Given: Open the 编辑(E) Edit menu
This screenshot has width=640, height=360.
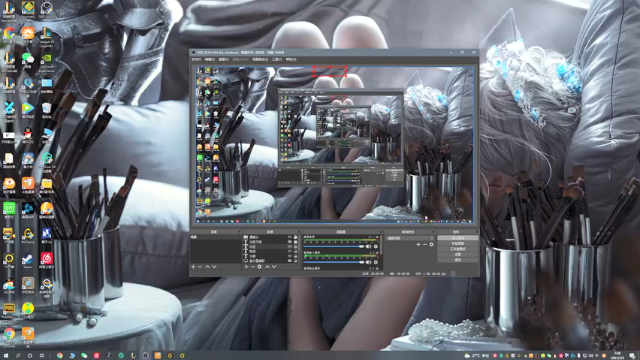Looking at the screenshot, I should pyautogui.click(x=210, y=60).
